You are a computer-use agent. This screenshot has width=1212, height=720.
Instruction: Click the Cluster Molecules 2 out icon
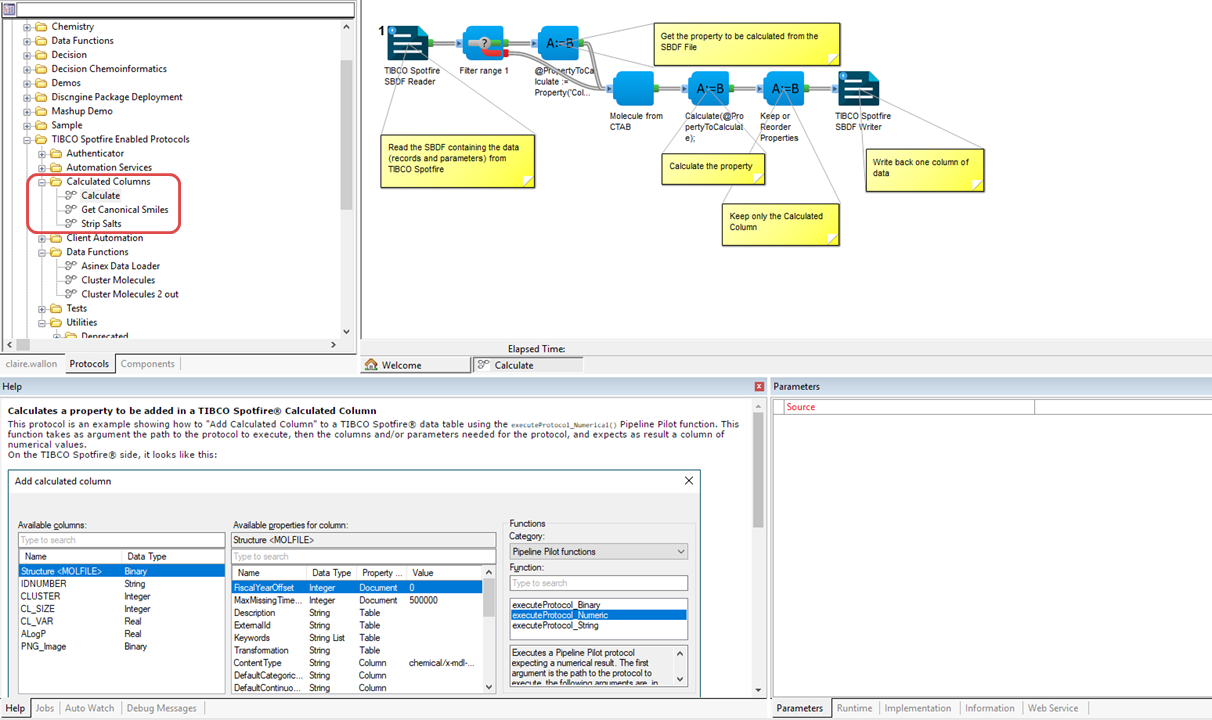coord(70,294)
